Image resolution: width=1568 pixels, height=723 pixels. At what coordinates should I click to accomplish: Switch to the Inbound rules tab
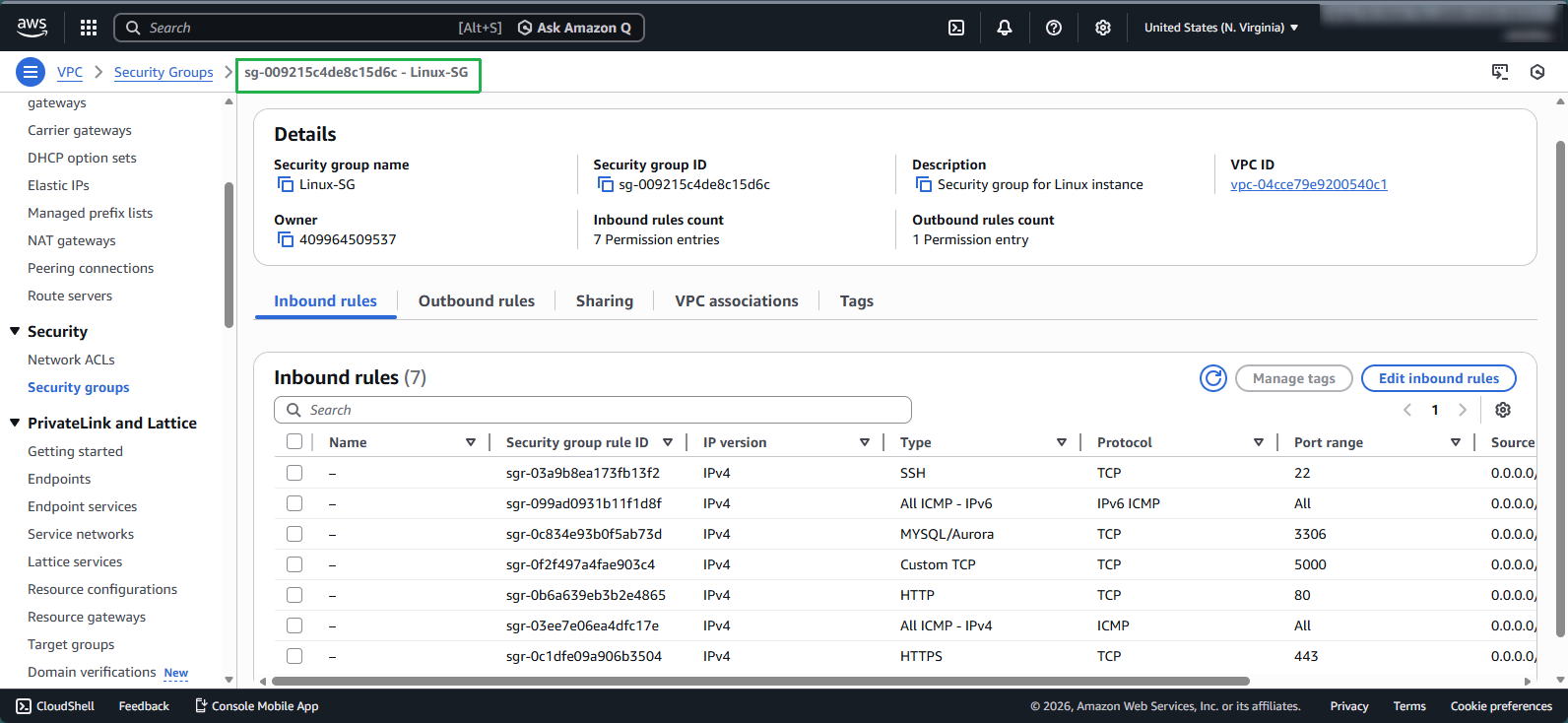pos(325,301)
